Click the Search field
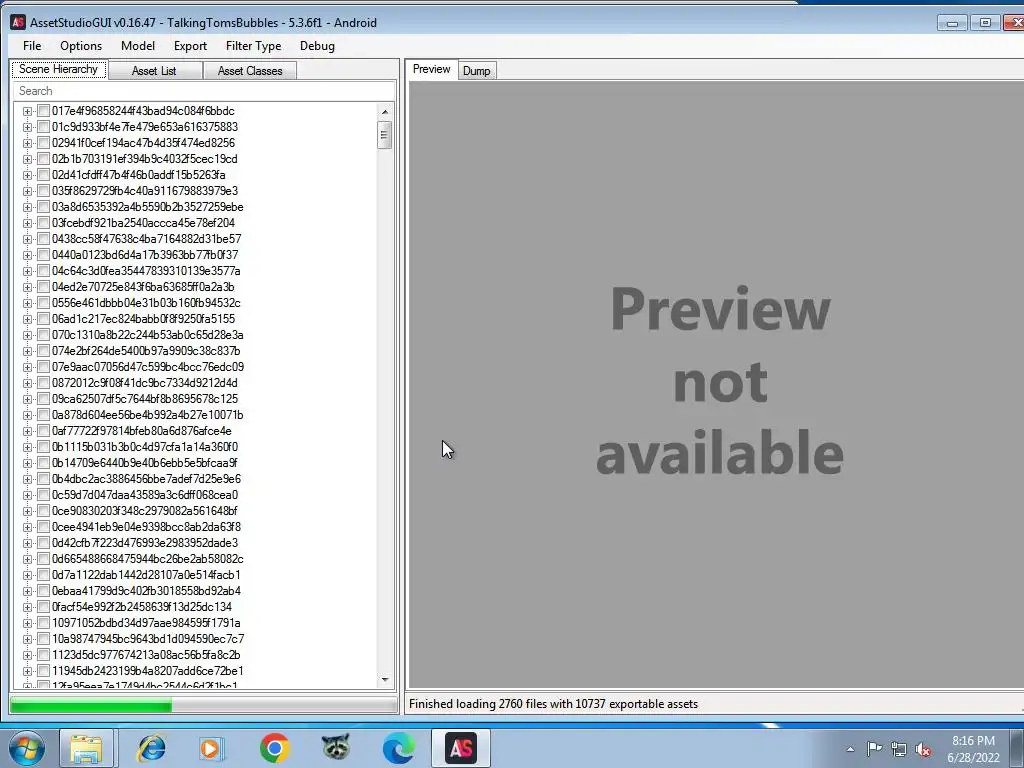1024x768 pixels. click(204, 91)
